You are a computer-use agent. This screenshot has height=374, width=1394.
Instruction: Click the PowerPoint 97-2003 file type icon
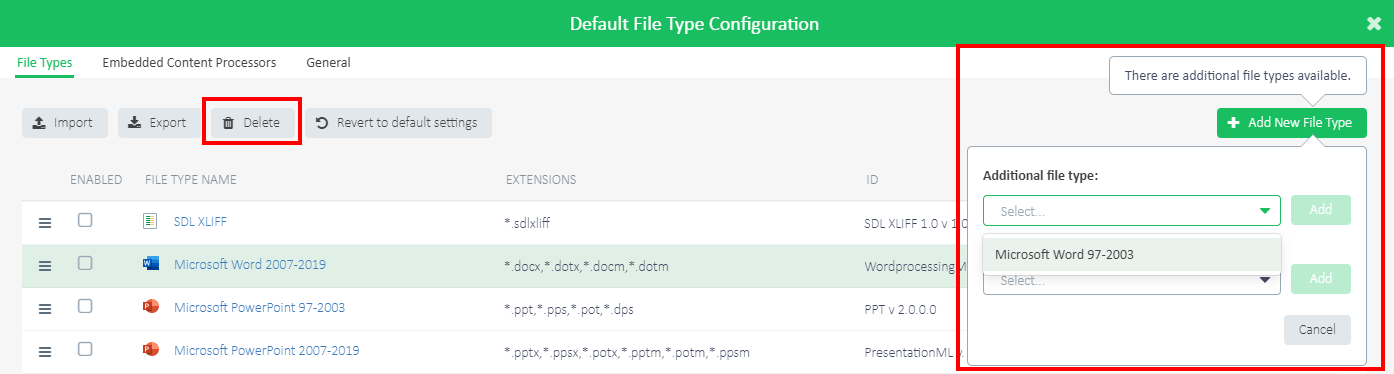pos(151,307)
